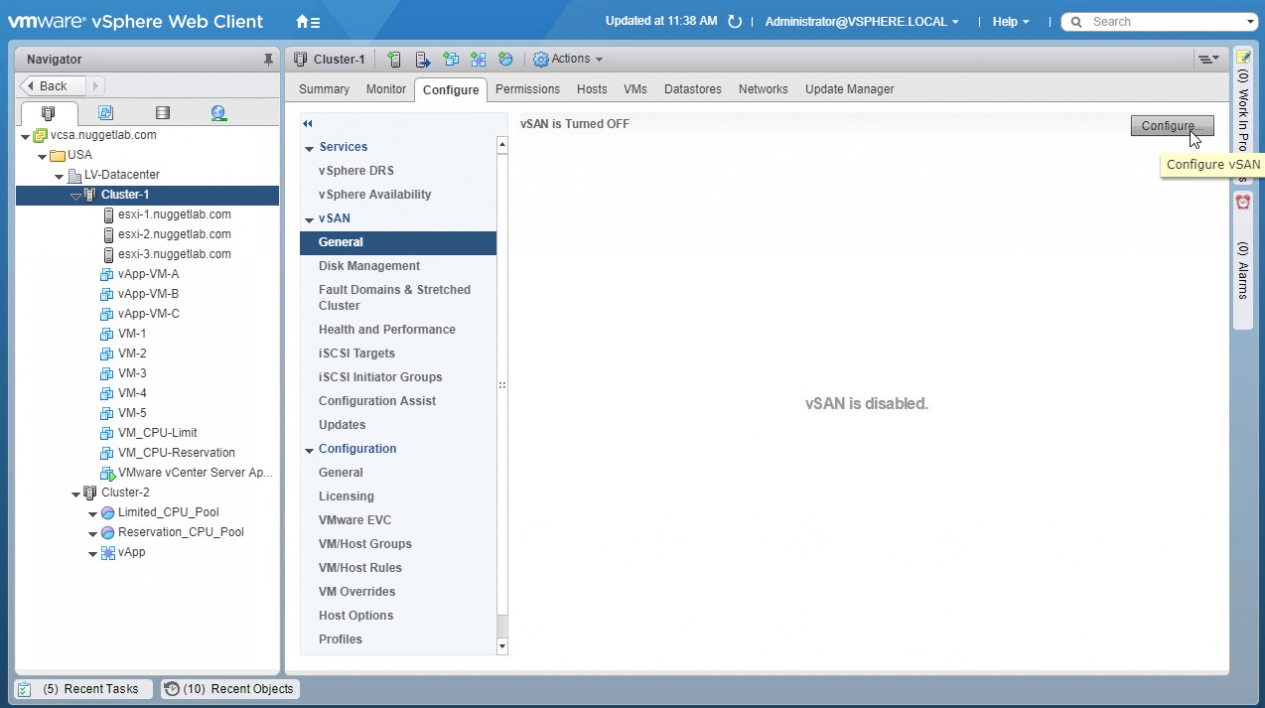Go to the vSphere home icon menu
Viewport: 1265px width, 708px height.
point(308,22)
